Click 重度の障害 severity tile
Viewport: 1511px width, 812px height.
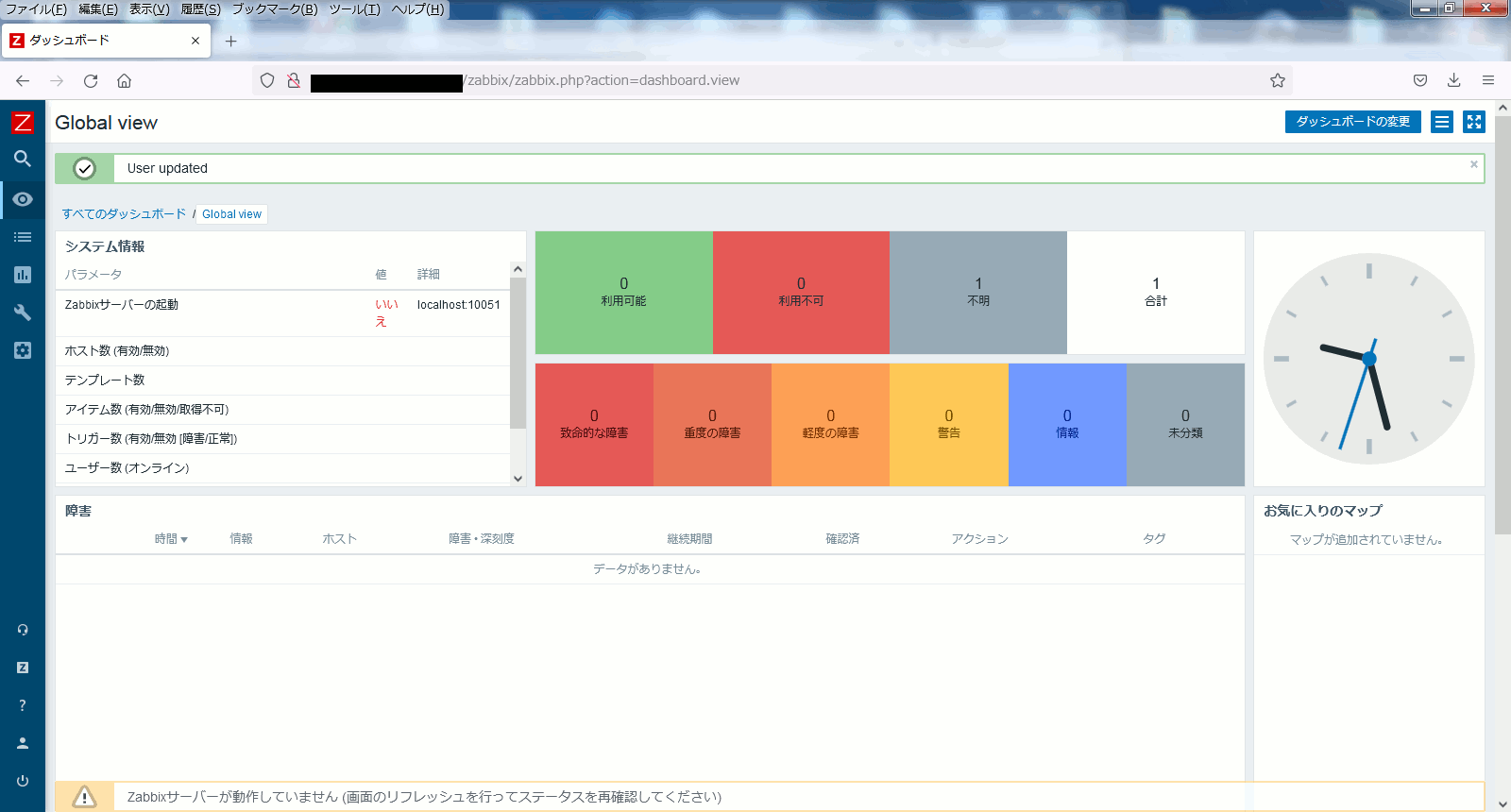click(x=712, y=425)
